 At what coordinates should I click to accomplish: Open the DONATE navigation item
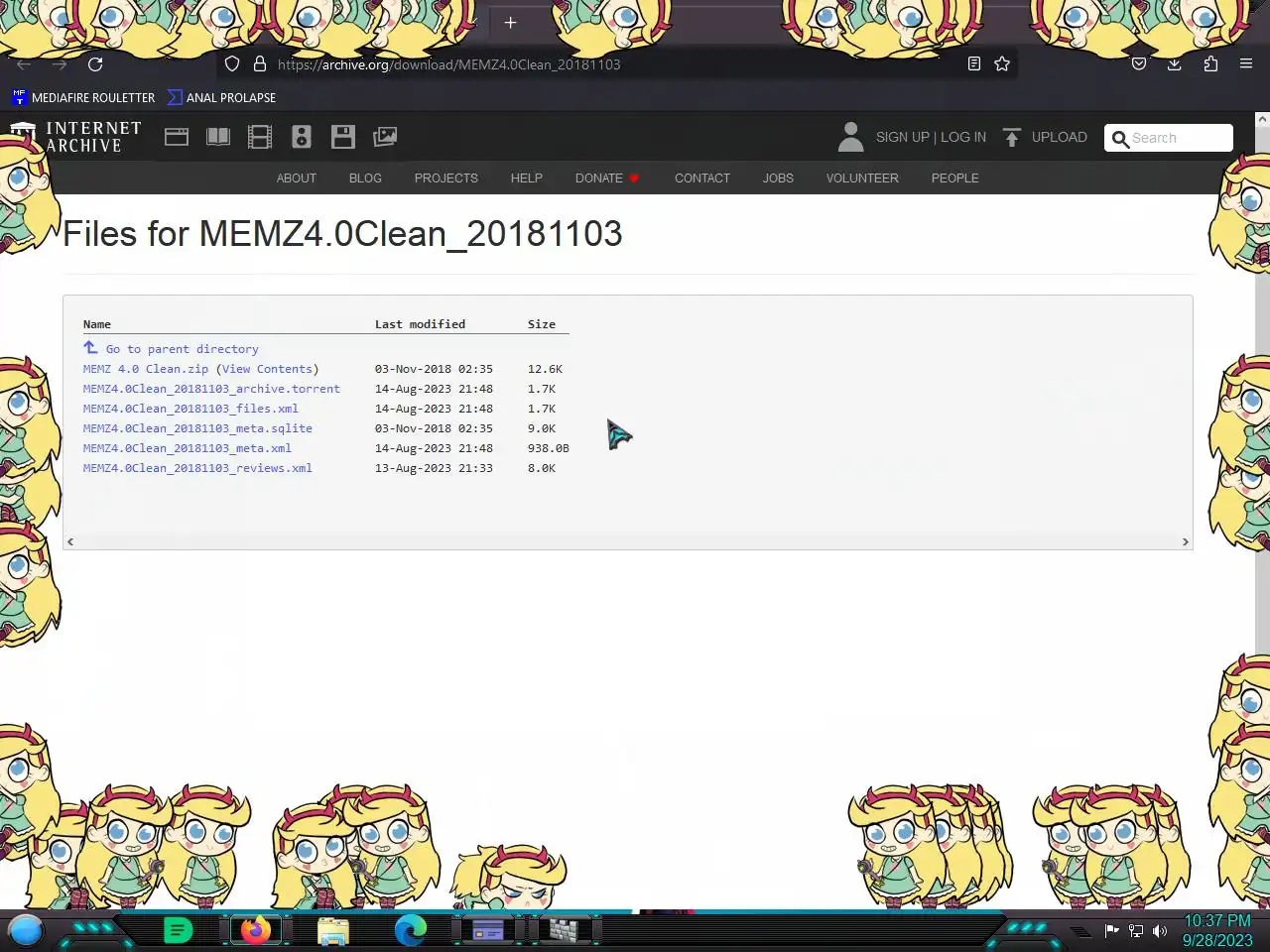pos(607,178)
